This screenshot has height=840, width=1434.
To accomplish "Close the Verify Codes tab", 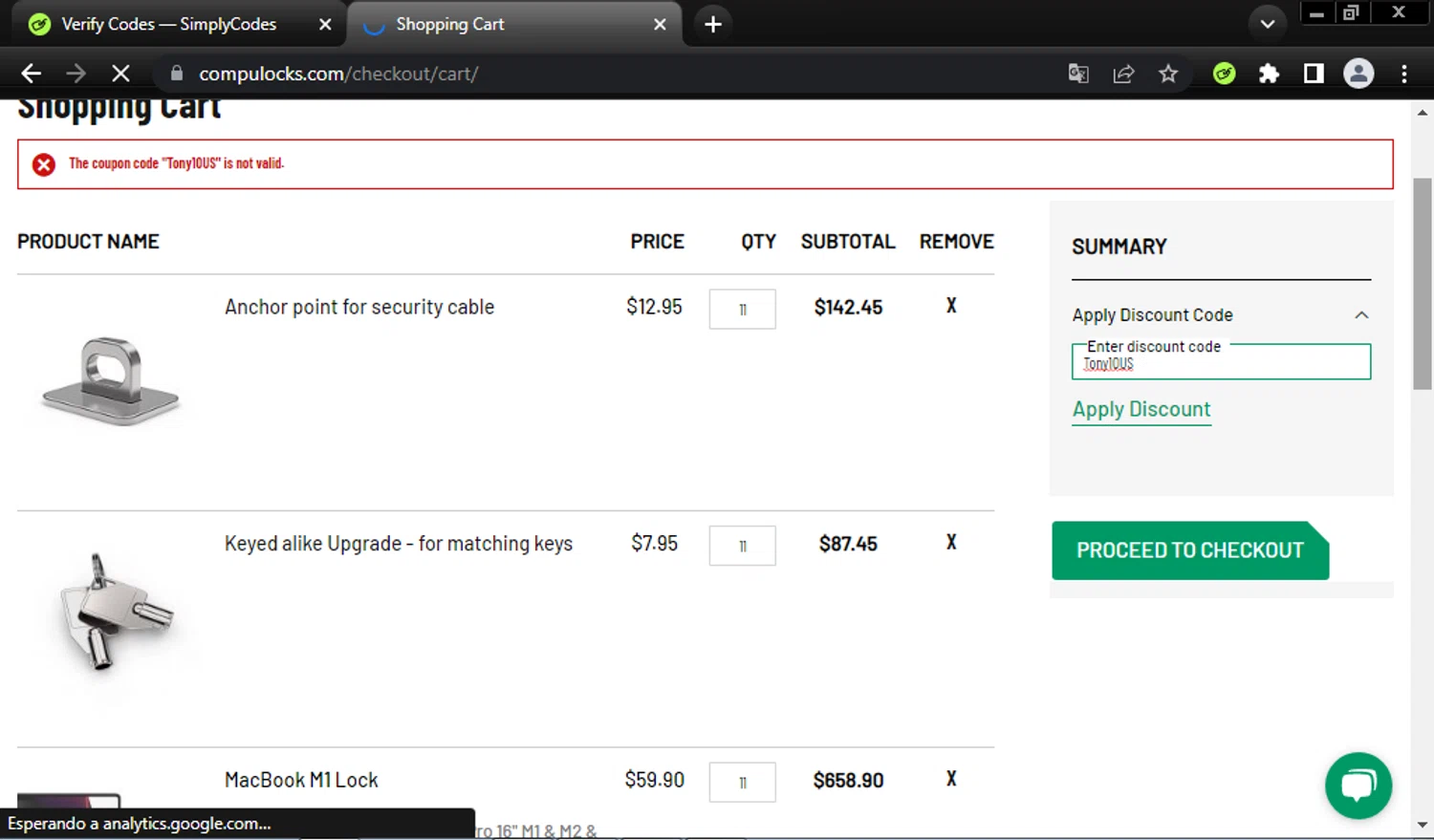I will pyautogui.click(x=325, y=25).
